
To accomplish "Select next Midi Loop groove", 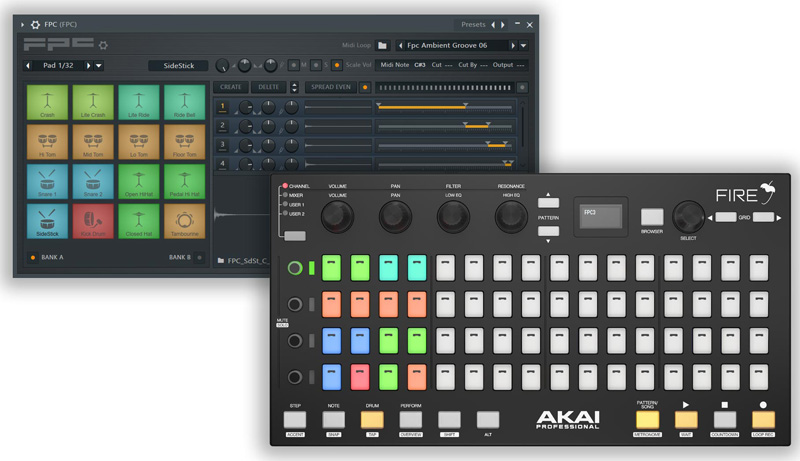I will point(513,45).
